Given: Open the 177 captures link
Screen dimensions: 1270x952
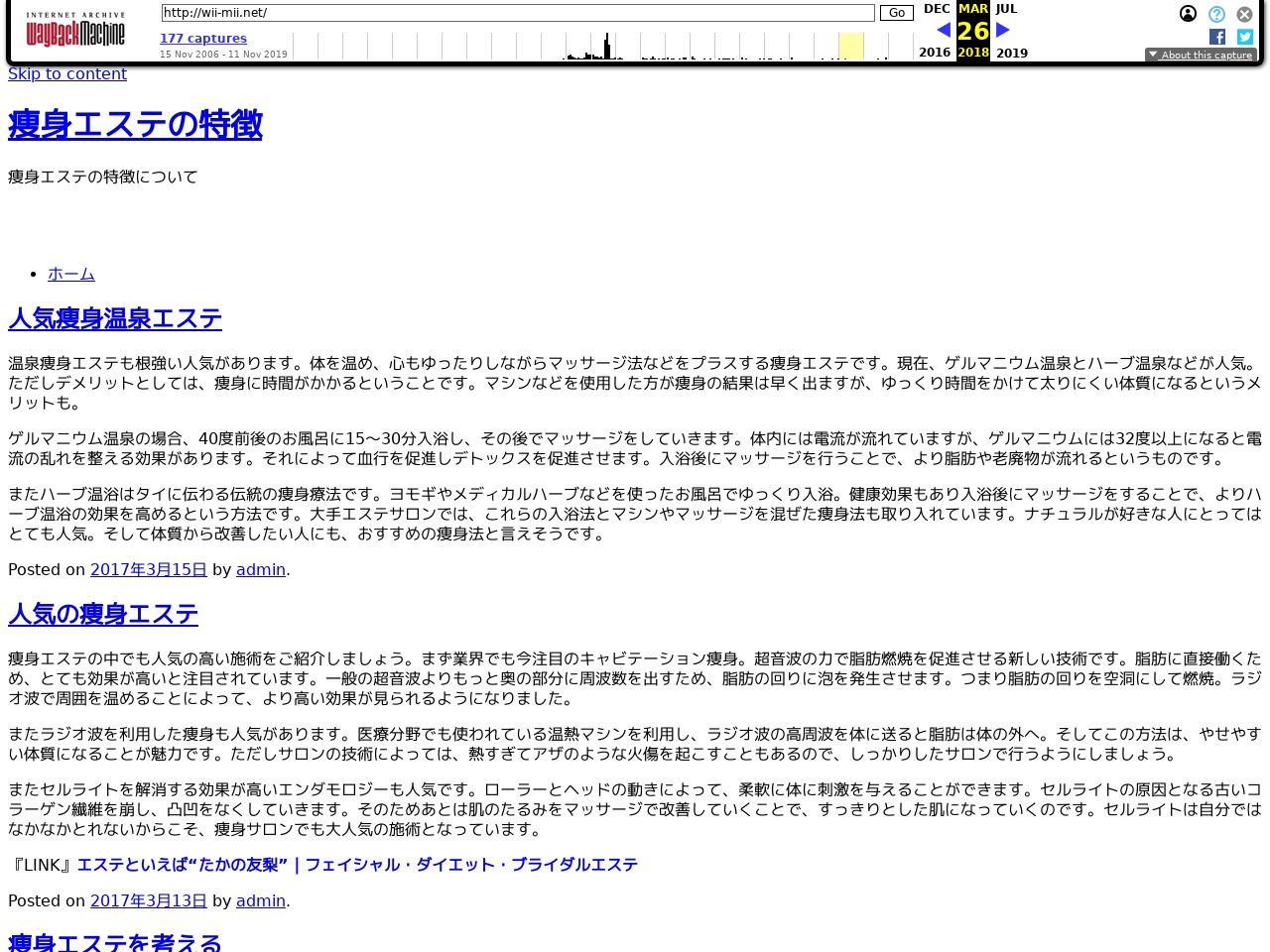Looking at the screenshot, I should tap(203, 39).
